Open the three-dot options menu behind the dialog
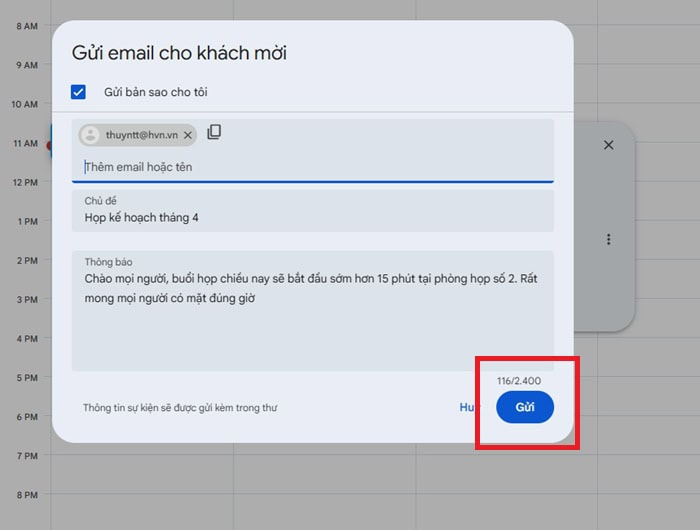 (608, 240)
